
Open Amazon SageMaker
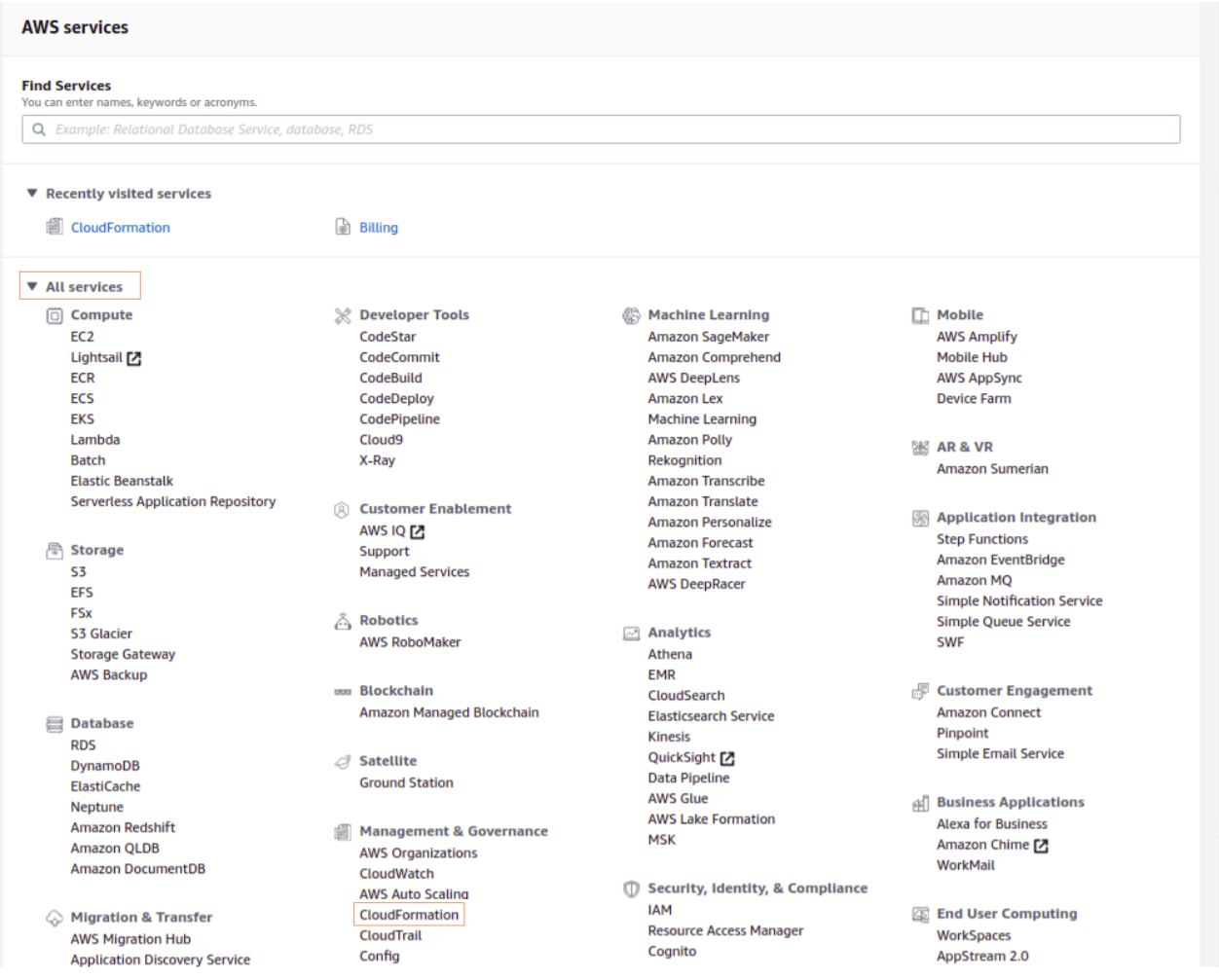[x=708, y=337]
